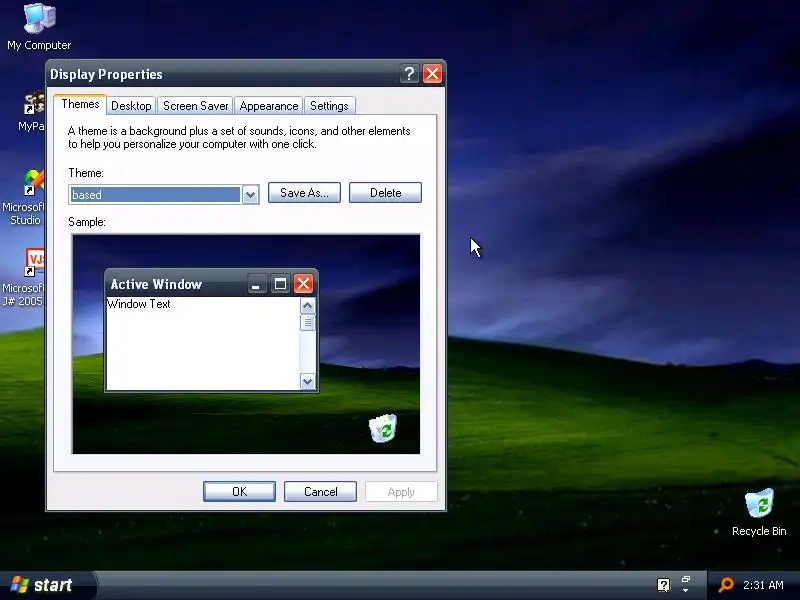Open the Settings tab

(x=329, y=106)
